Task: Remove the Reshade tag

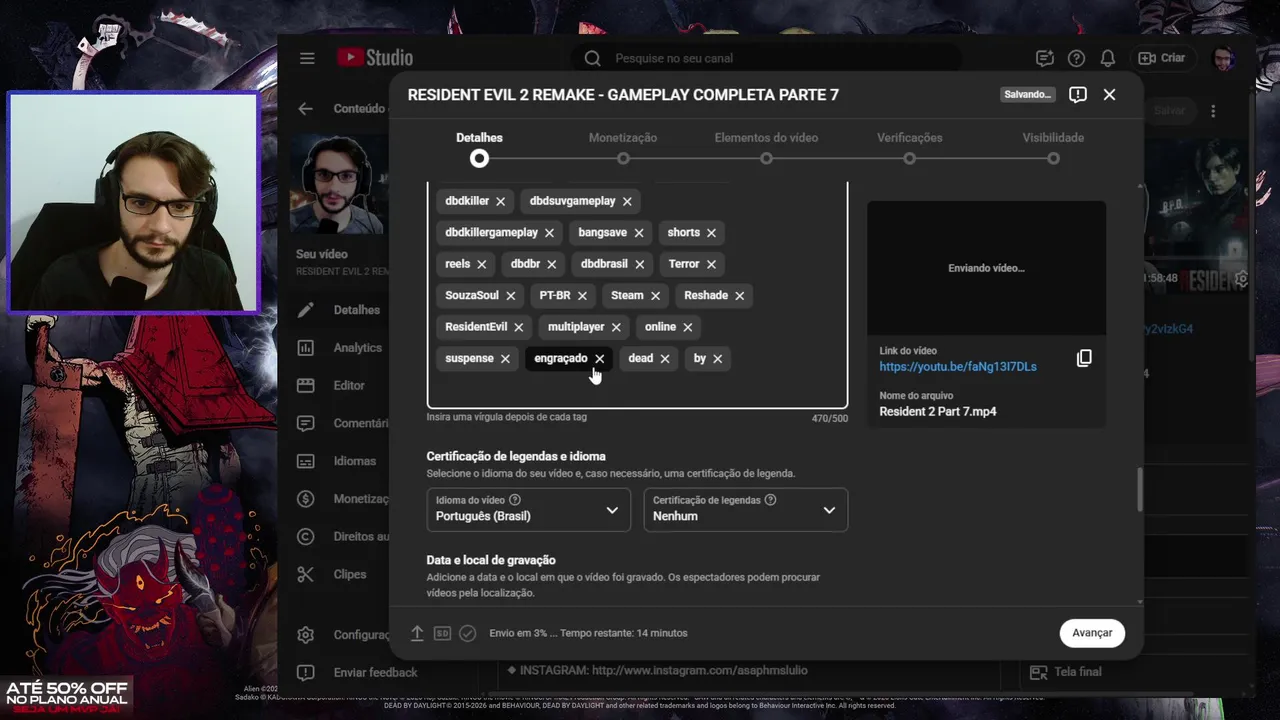Action: 740,296
